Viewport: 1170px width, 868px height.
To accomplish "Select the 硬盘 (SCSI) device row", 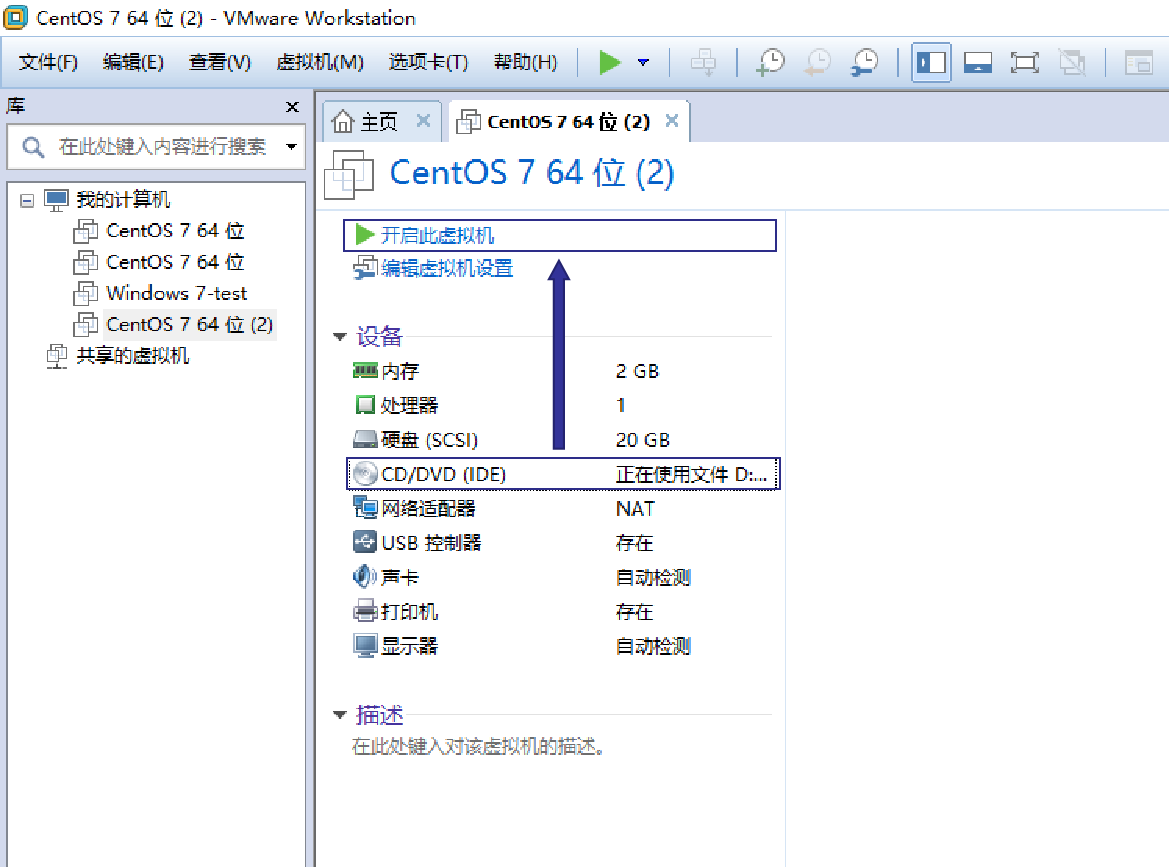I will [x=563, y=440].
